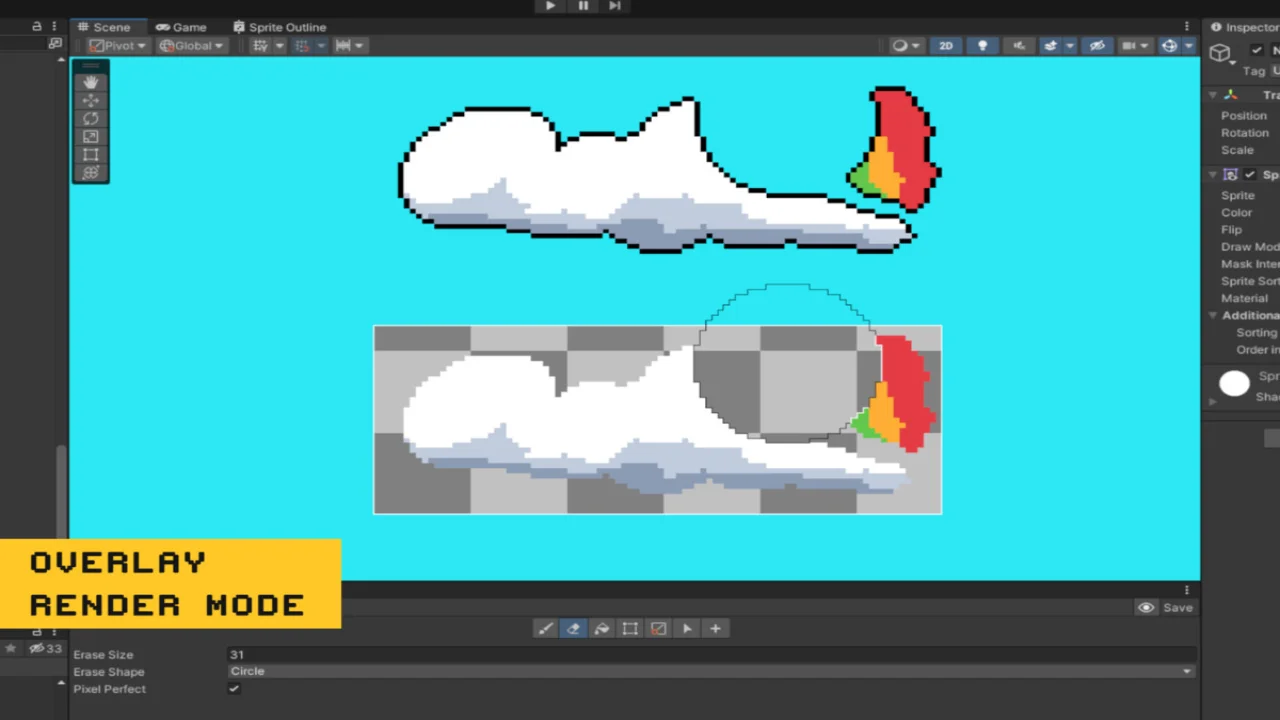Select the Paint Brush tool
Screen dimensions: 1280x720
click(545, 629)
